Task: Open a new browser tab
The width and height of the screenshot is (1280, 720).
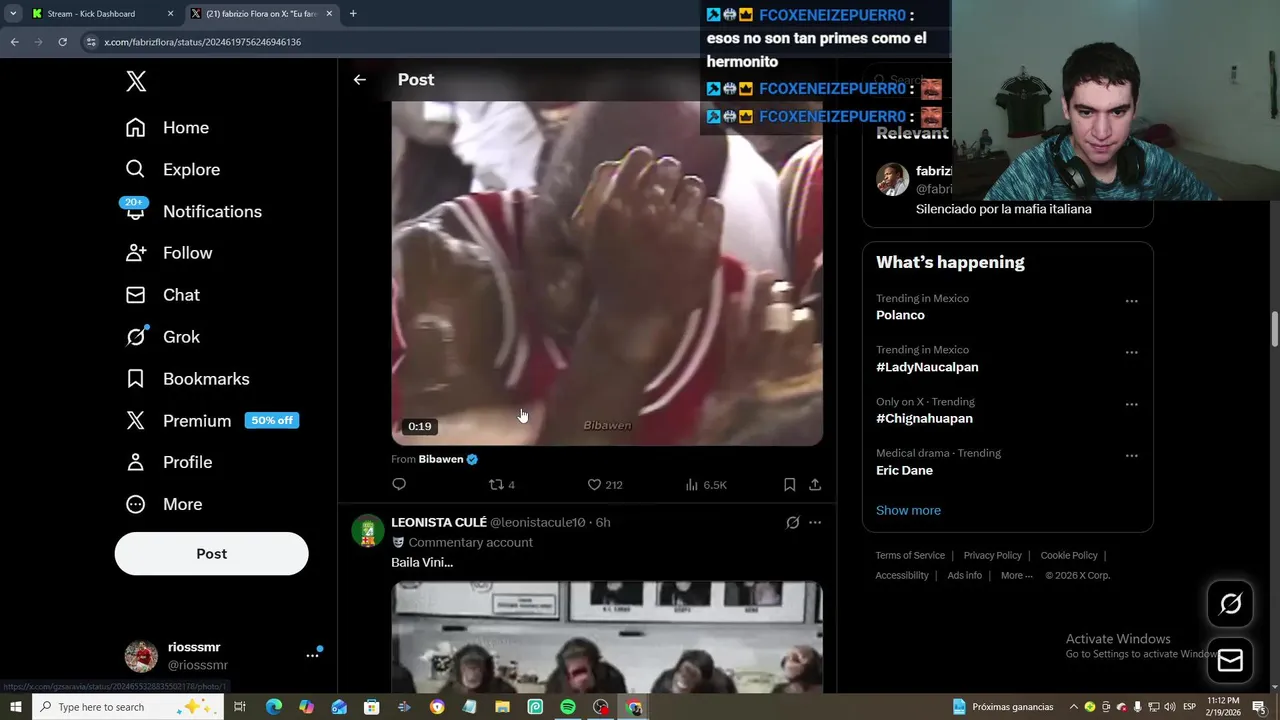Action: click(353, 14)
